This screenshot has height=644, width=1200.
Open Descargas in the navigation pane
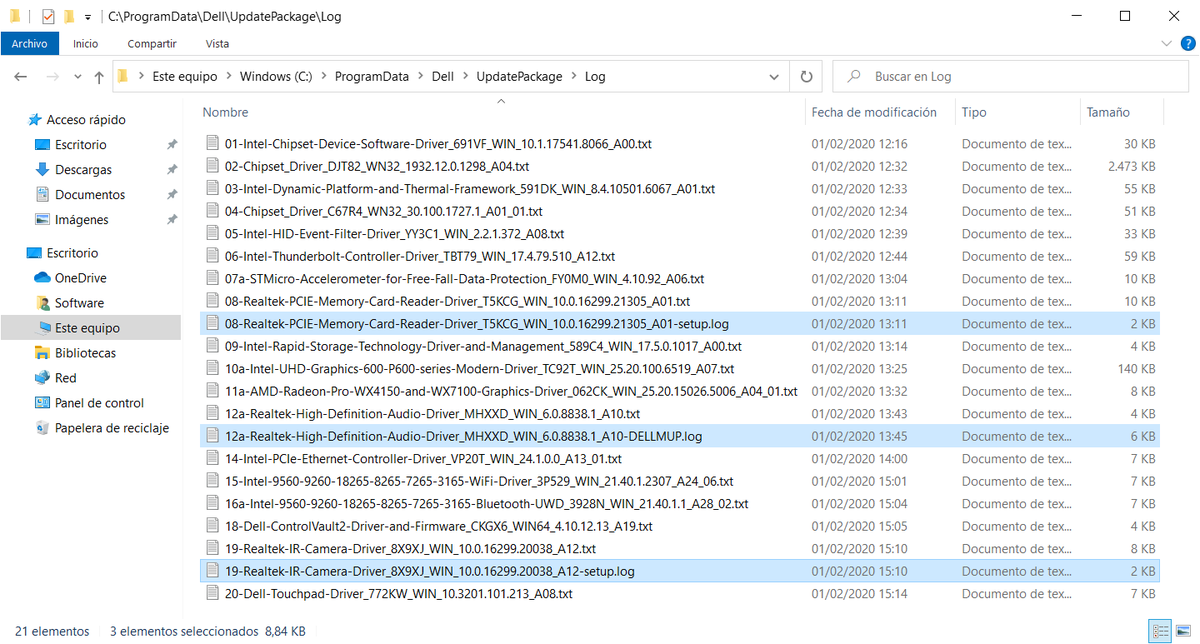tap(83, 170)
